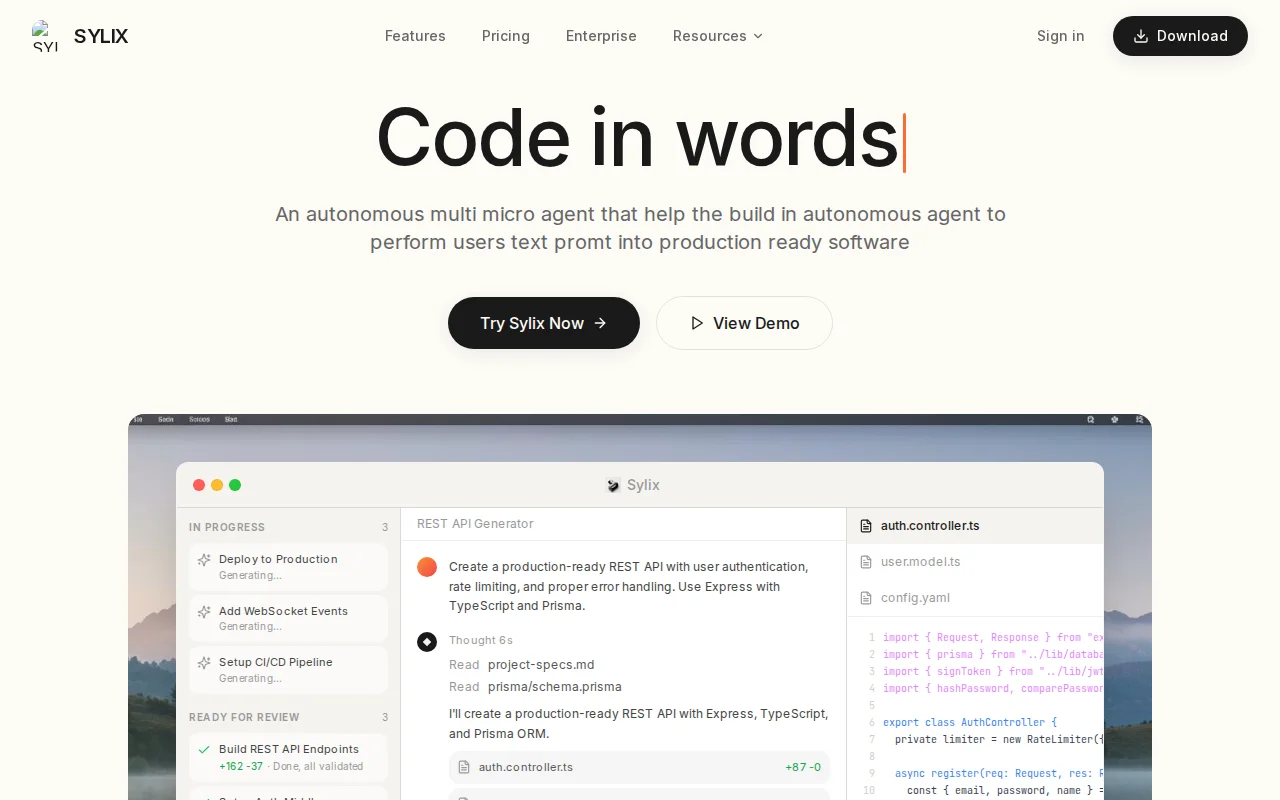Click yellow minimize dot of Sylix window
This screenshot has width=1280, height=800.
click(217, 485)
